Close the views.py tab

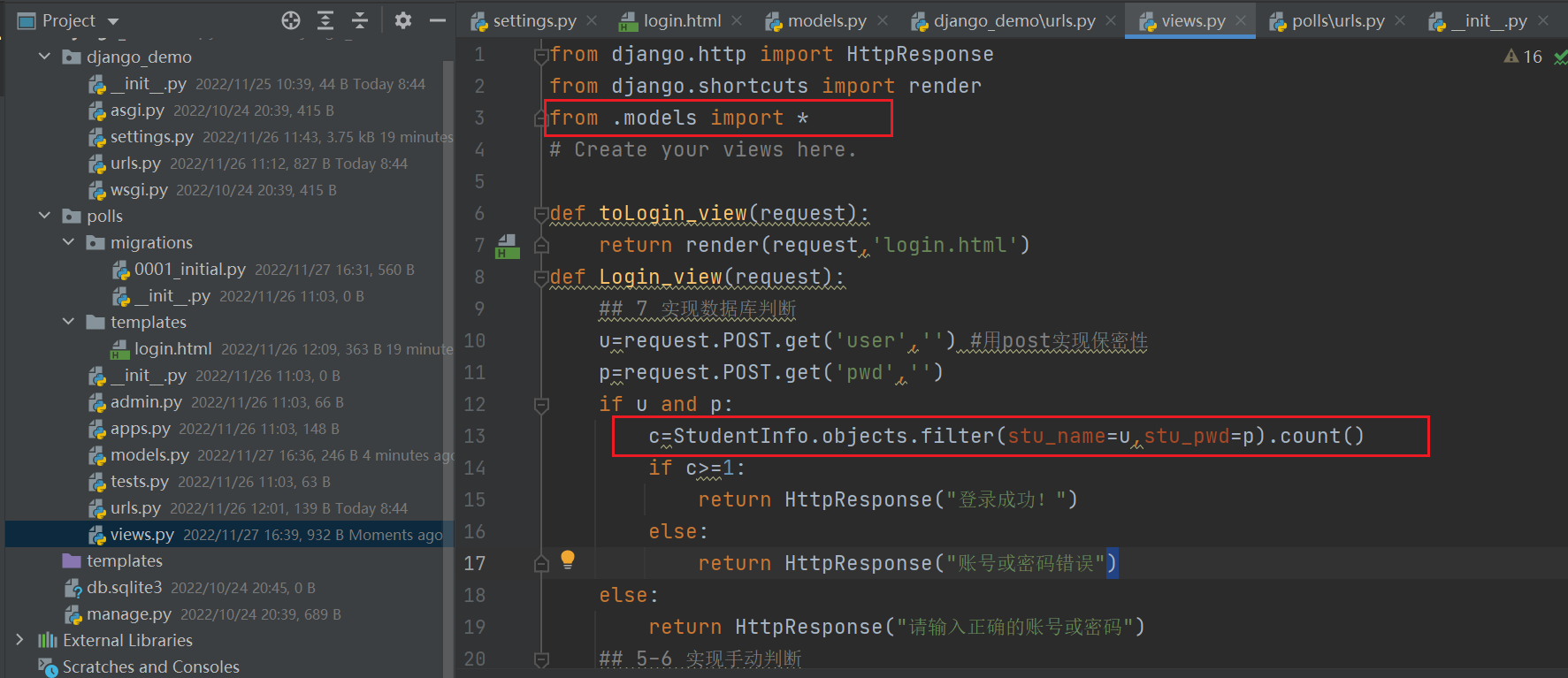(1241, 20)
